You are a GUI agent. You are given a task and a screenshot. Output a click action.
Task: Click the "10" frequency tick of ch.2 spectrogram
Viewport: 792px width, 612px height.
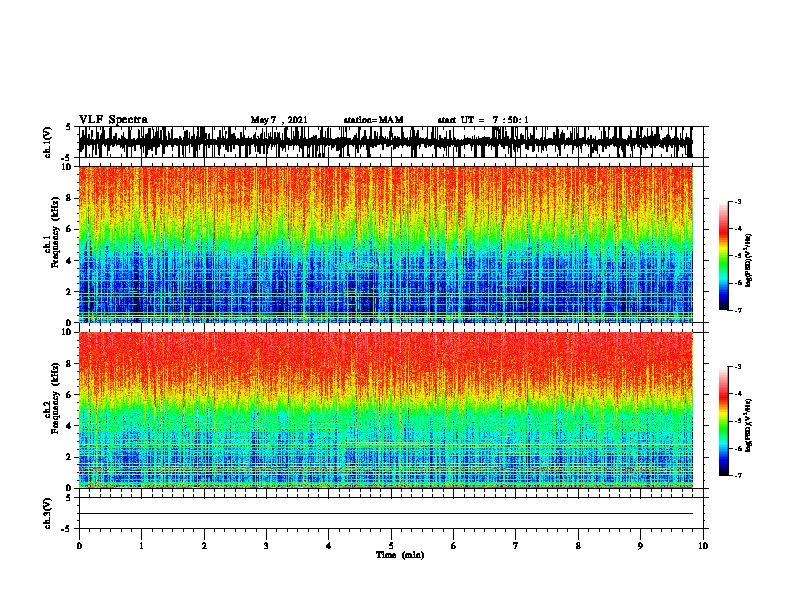67,332
